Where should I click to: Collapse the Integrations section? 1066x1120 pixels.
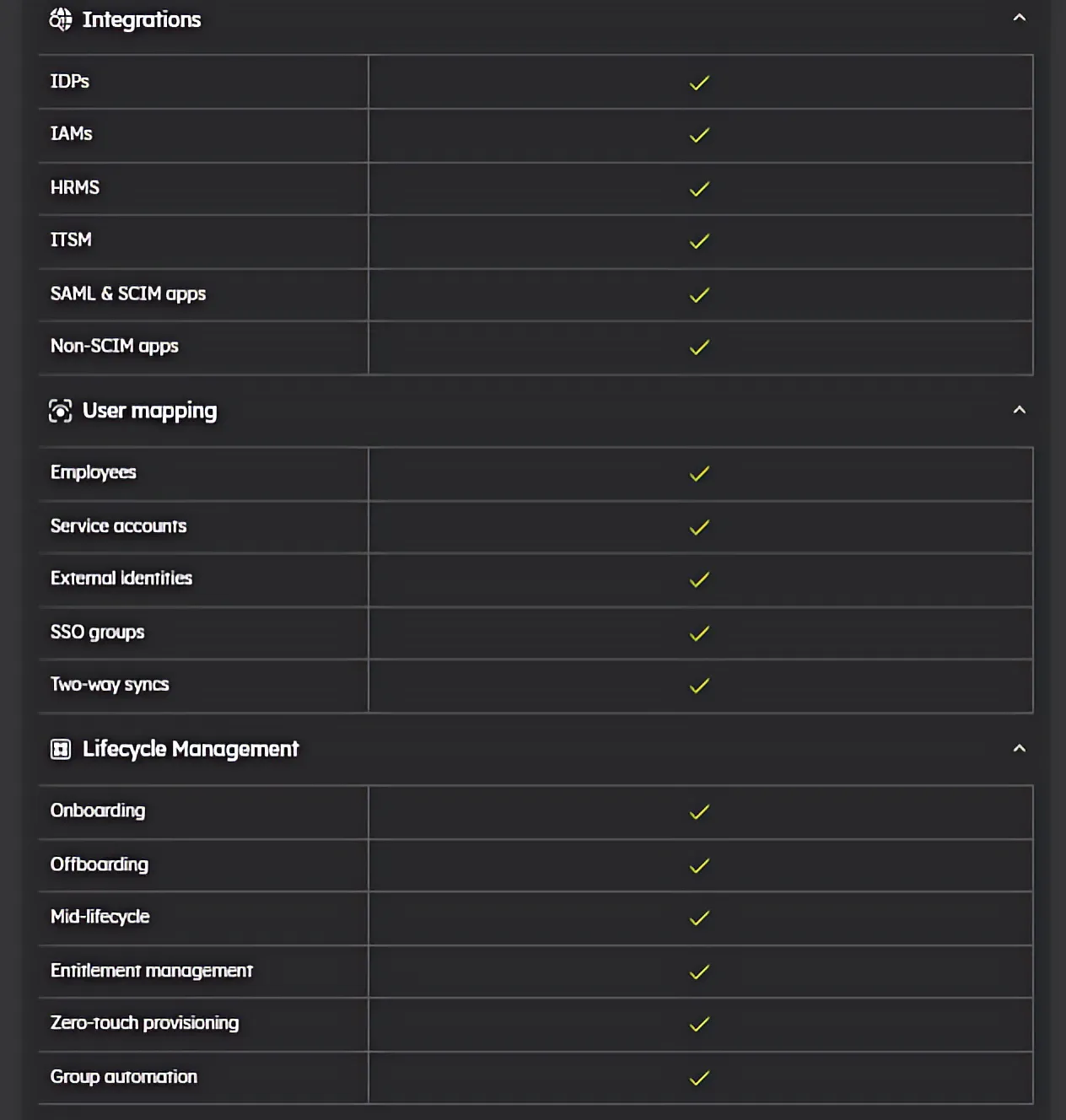coord(1020,17)
